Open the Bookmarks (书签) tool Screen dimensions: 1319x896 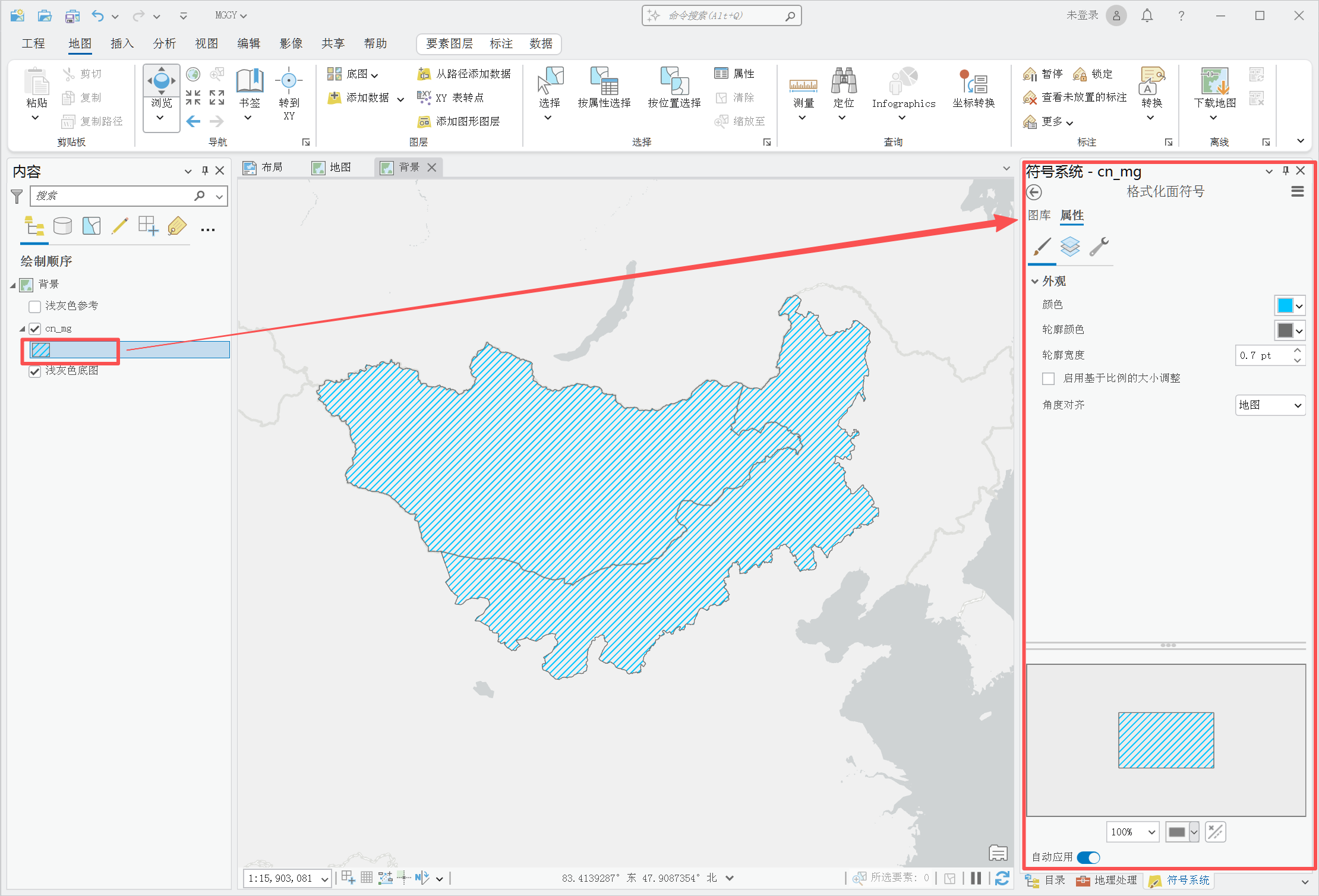point(250,81)
